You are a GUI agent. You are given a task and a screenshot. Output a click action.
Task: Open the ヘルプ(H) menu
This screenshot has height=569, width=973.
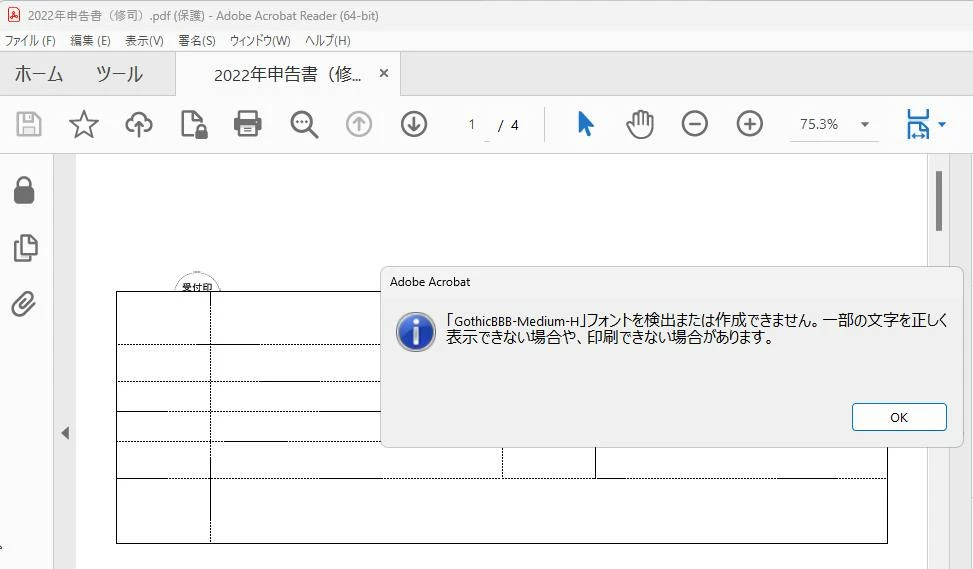coord(328,41)
